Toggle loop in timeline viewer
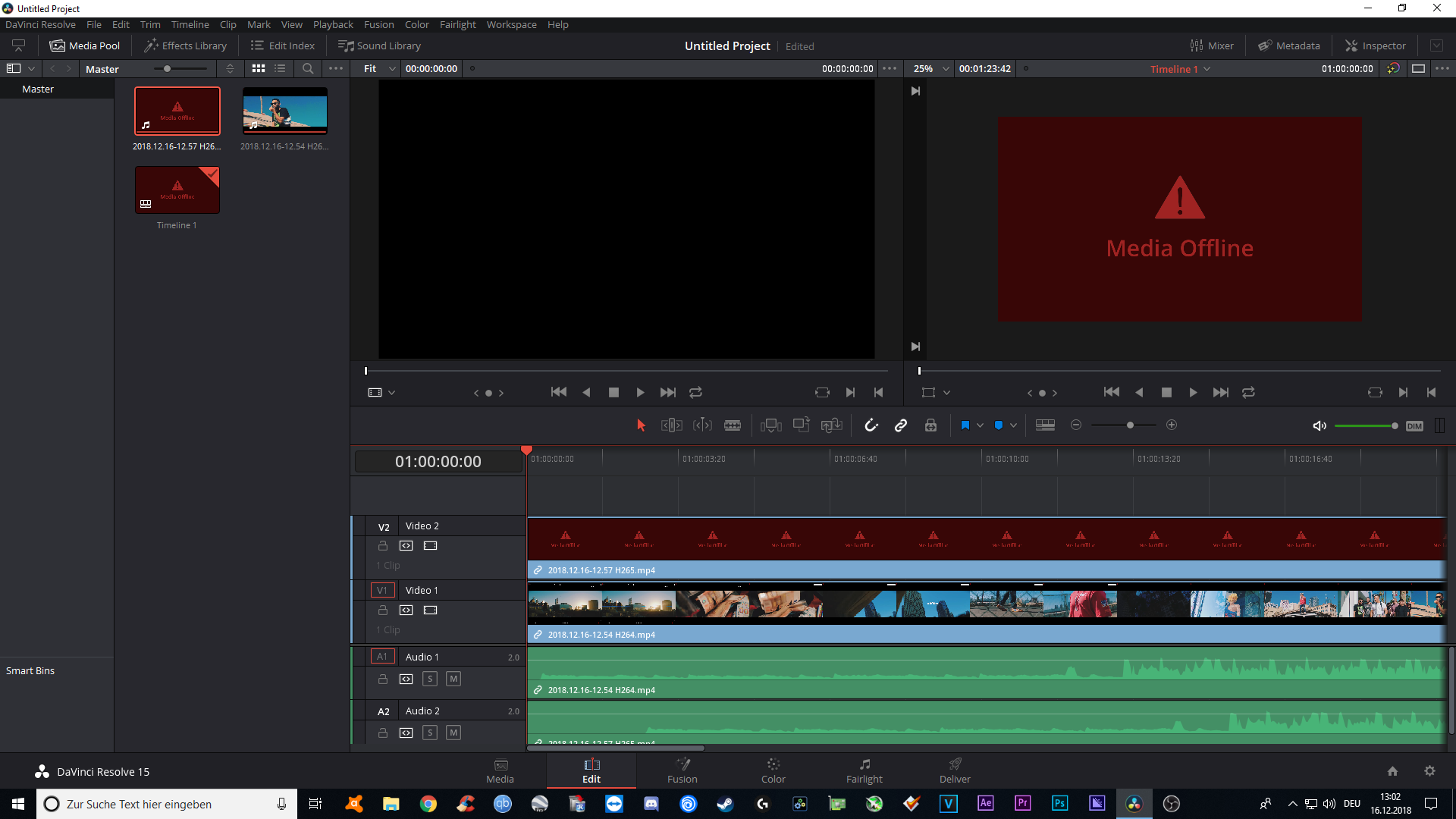The height and width of the screenshot is (819, 1456). 1248,392
